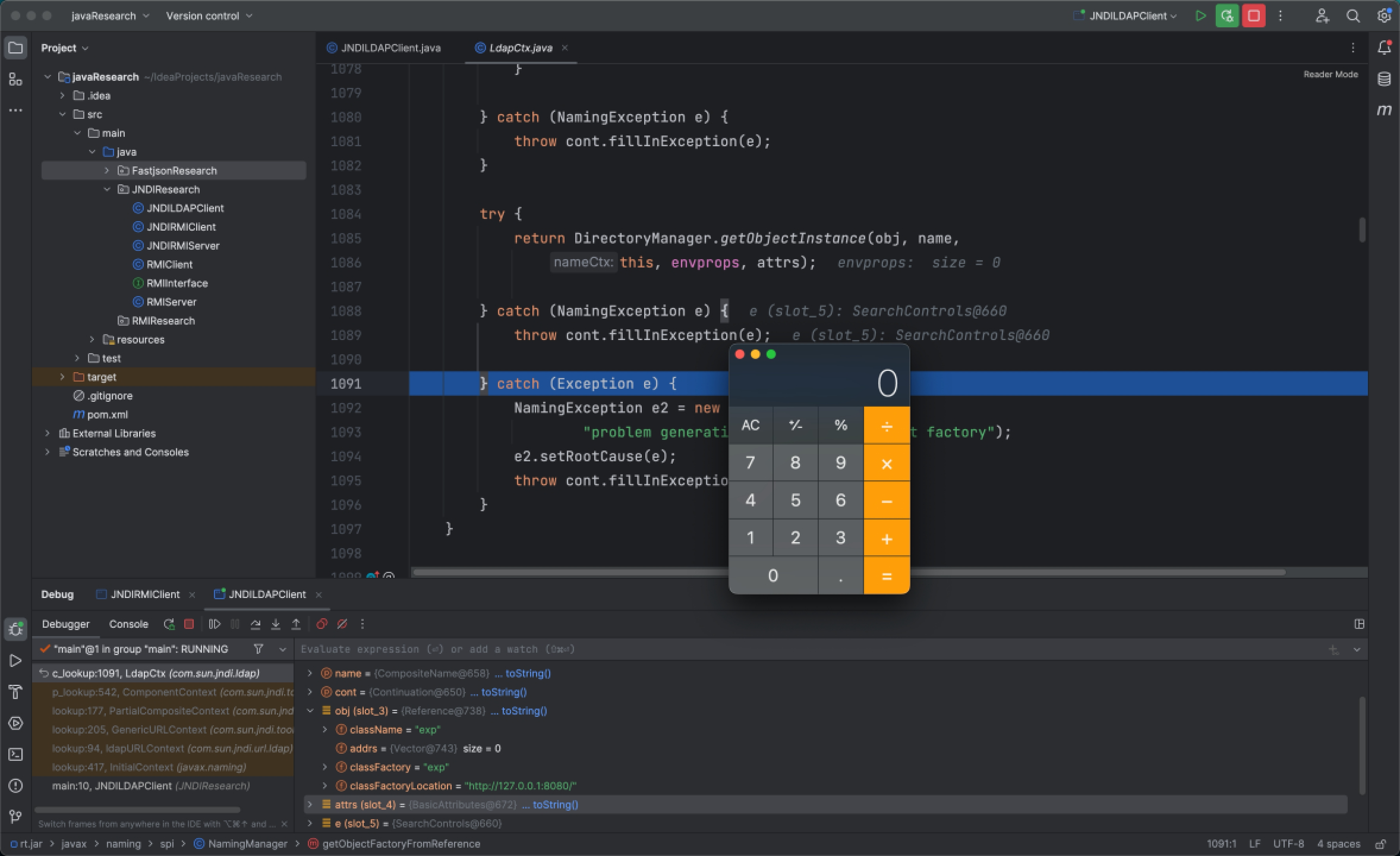1400x856 pixels.
Task: Click the debug layout settings icon
Action: point(1359,624)
